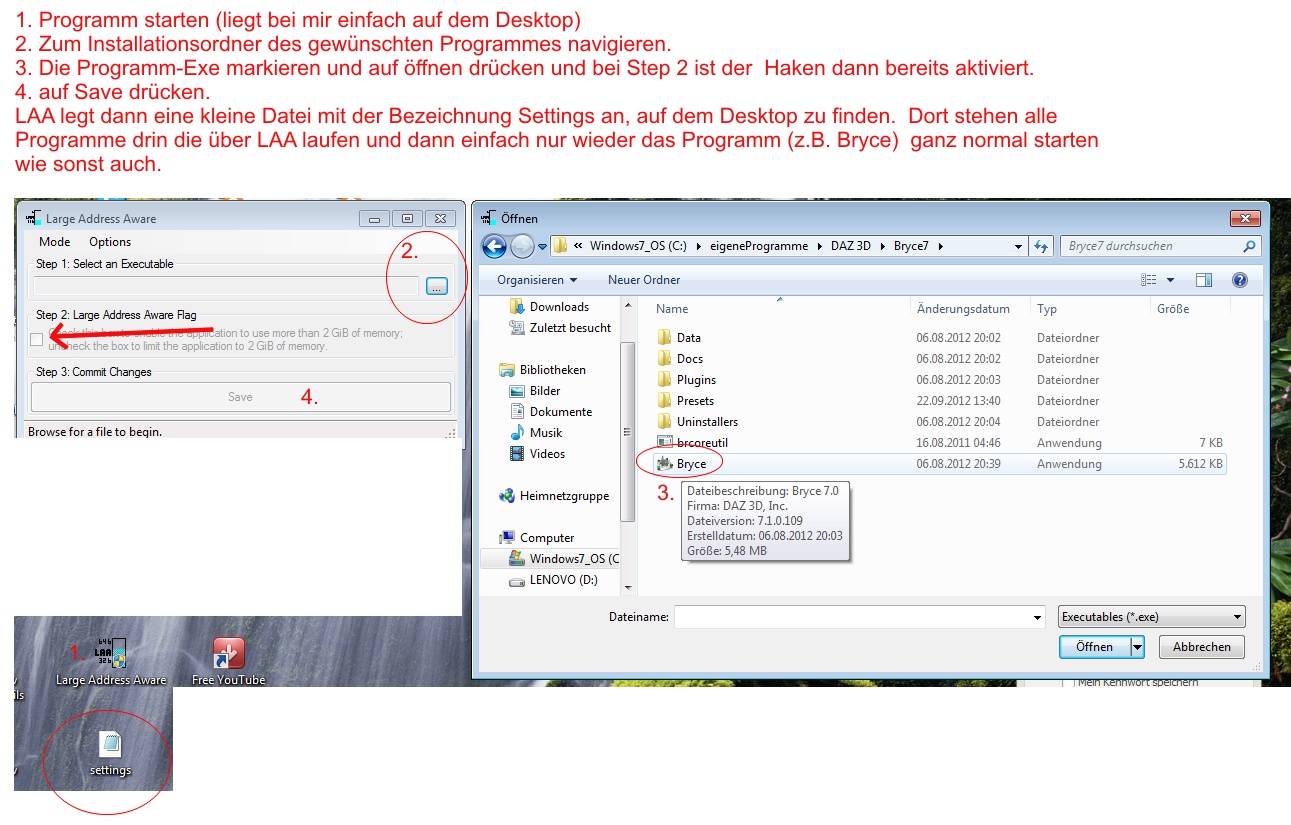Click the Save button in Large Address Aware
Viewport: 1291px width, 825px height.
click(241, 397)
